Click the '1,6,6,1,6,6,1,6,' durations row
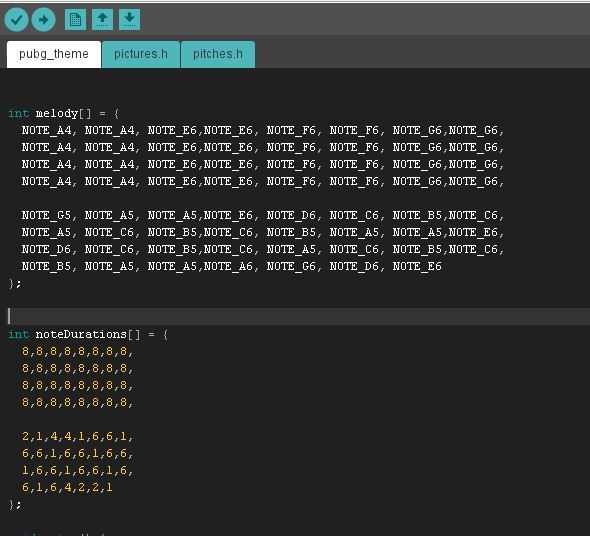 77,471
